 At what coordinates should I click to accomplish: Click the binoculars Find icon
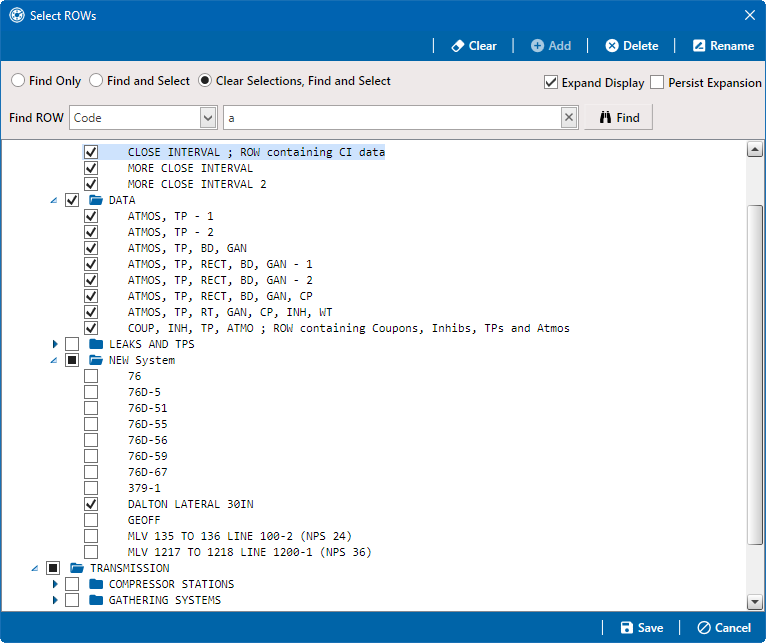click(605, 117)
